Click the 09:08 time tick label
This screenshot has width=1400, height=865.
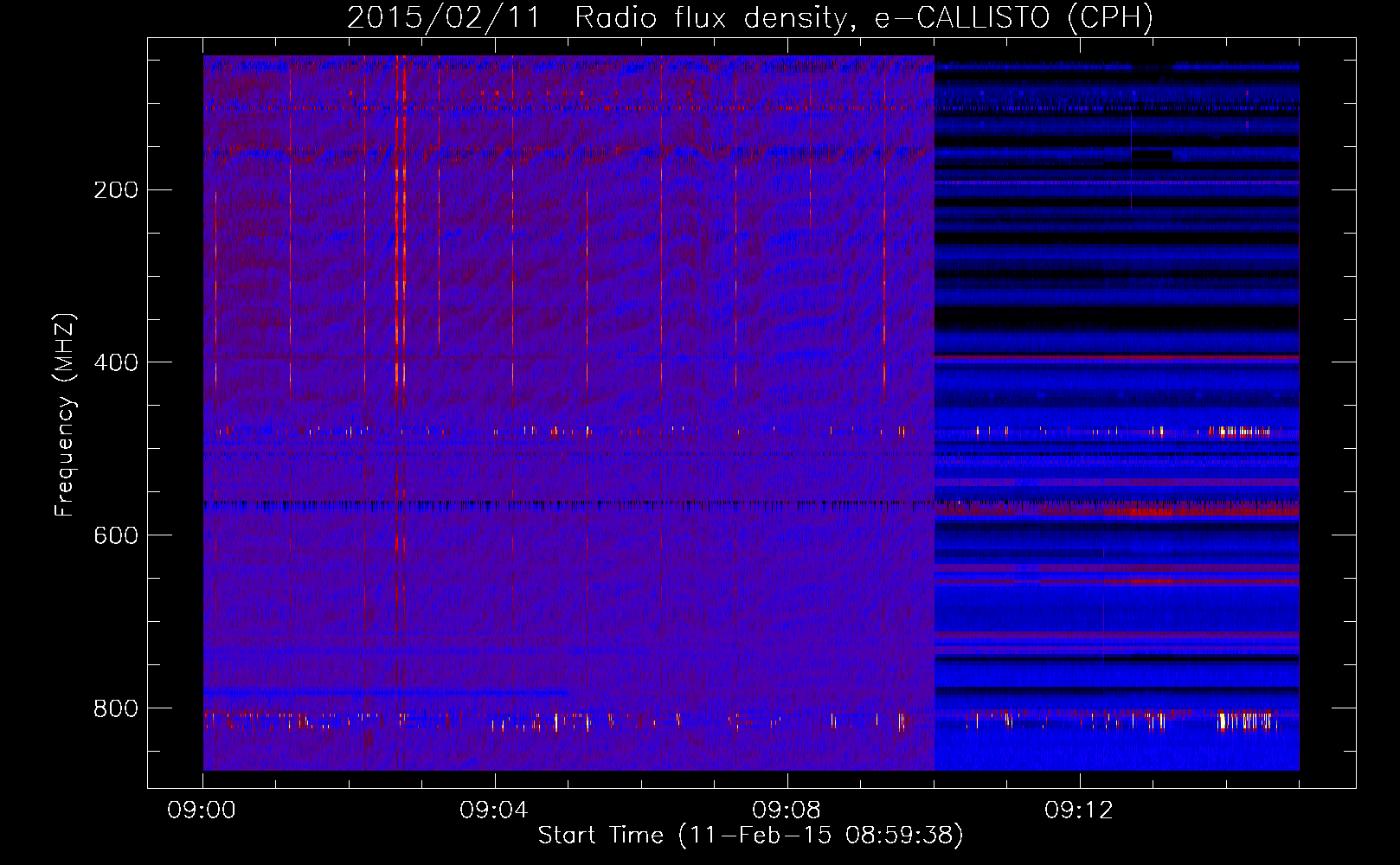pos(787,811)
